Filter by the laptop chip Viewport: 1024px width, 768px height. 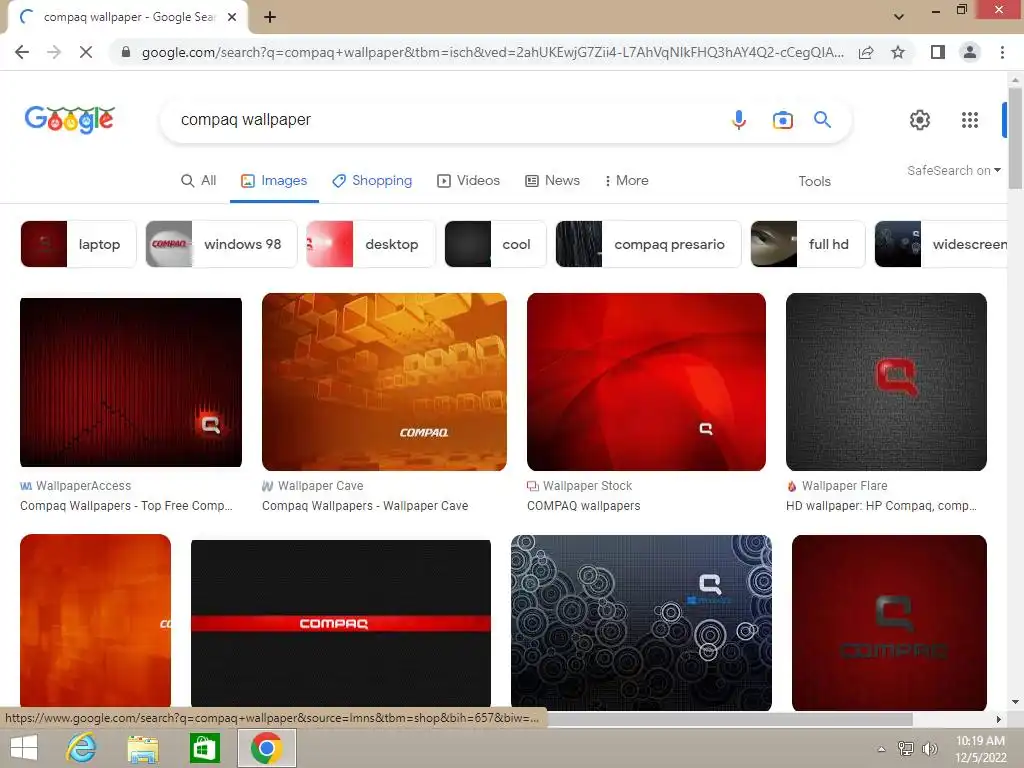point(78,244)
